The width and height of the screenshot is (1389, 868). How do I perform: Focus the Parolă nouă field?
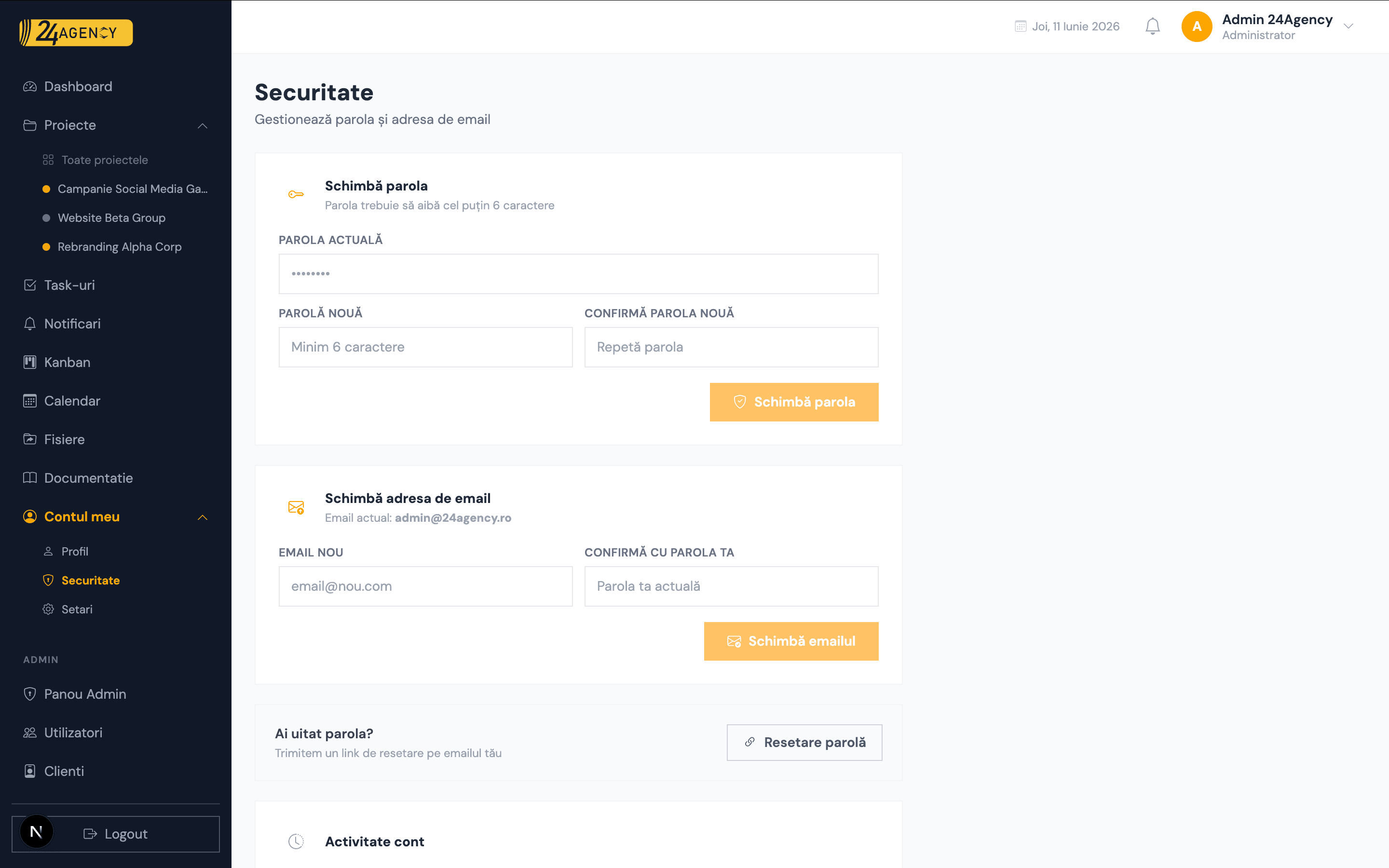[x=425, y=347]
